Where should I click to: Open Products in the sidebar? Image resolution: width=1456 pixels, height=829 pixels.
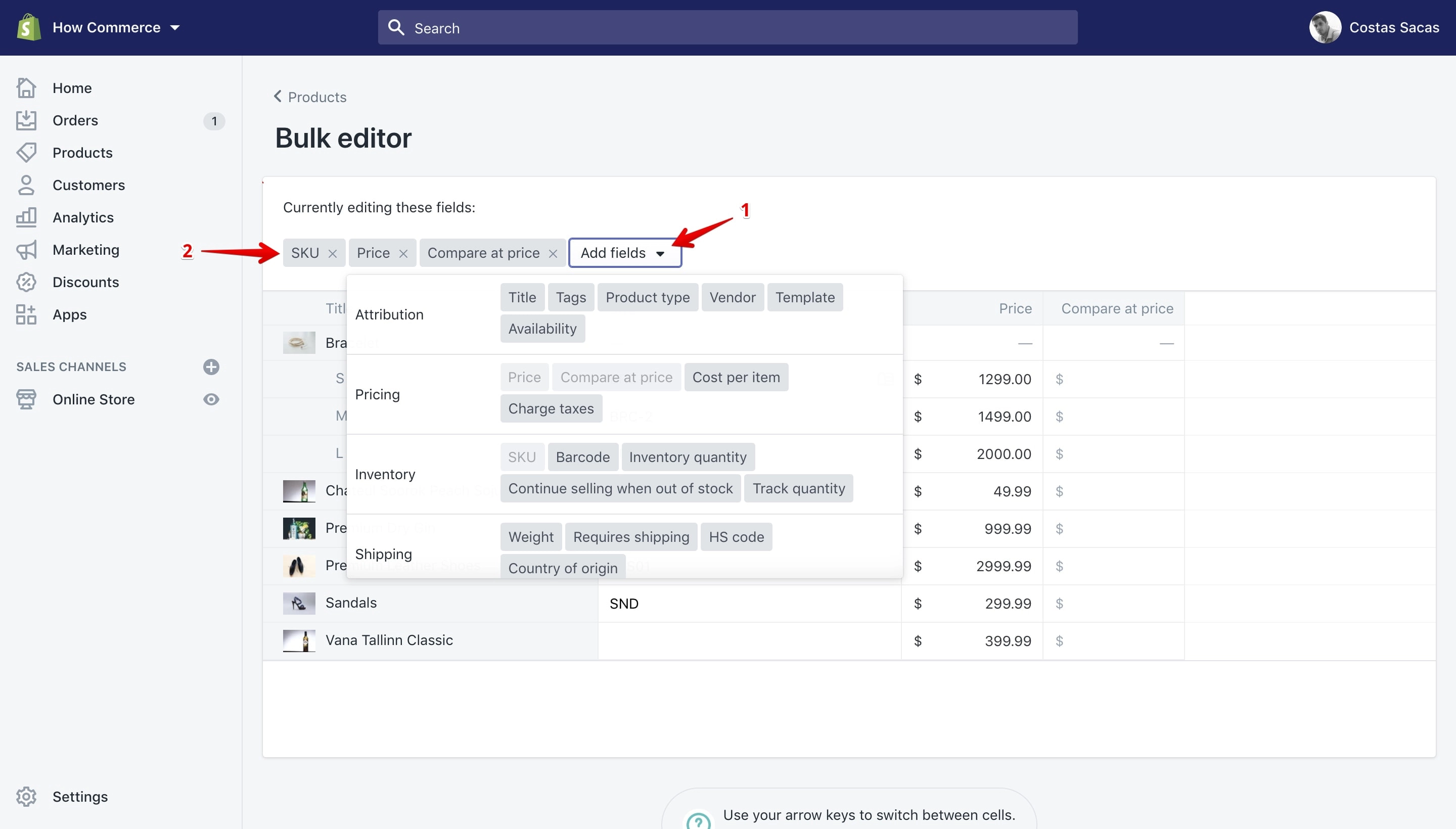[x=82, y=153]
